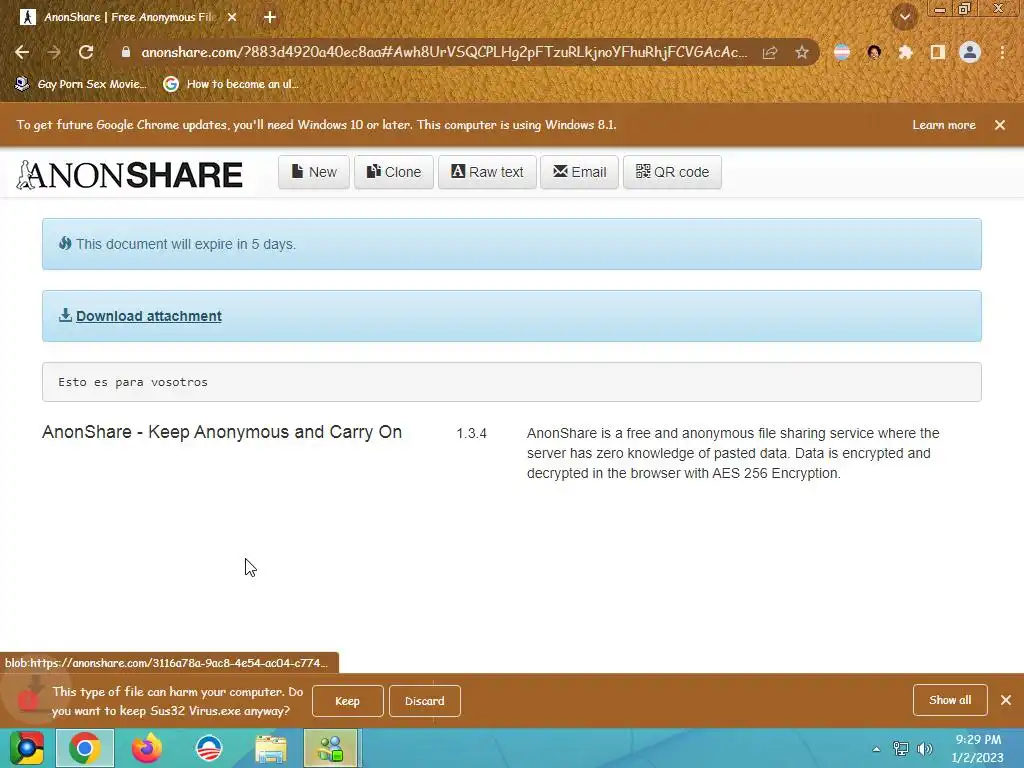Open the Obama logo taskbar app

coord(209,748)
